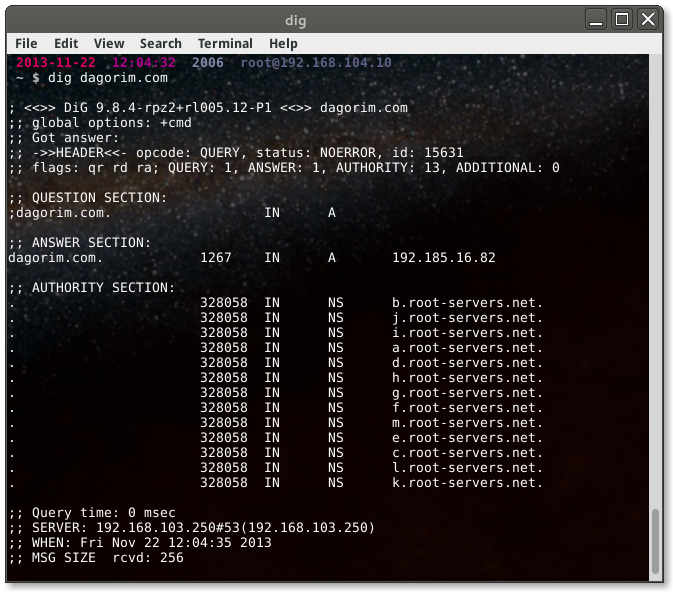Screen dimensions: 673x592
Task: Click g.root-servers.net. entry
Action: (x=467, y=393)
